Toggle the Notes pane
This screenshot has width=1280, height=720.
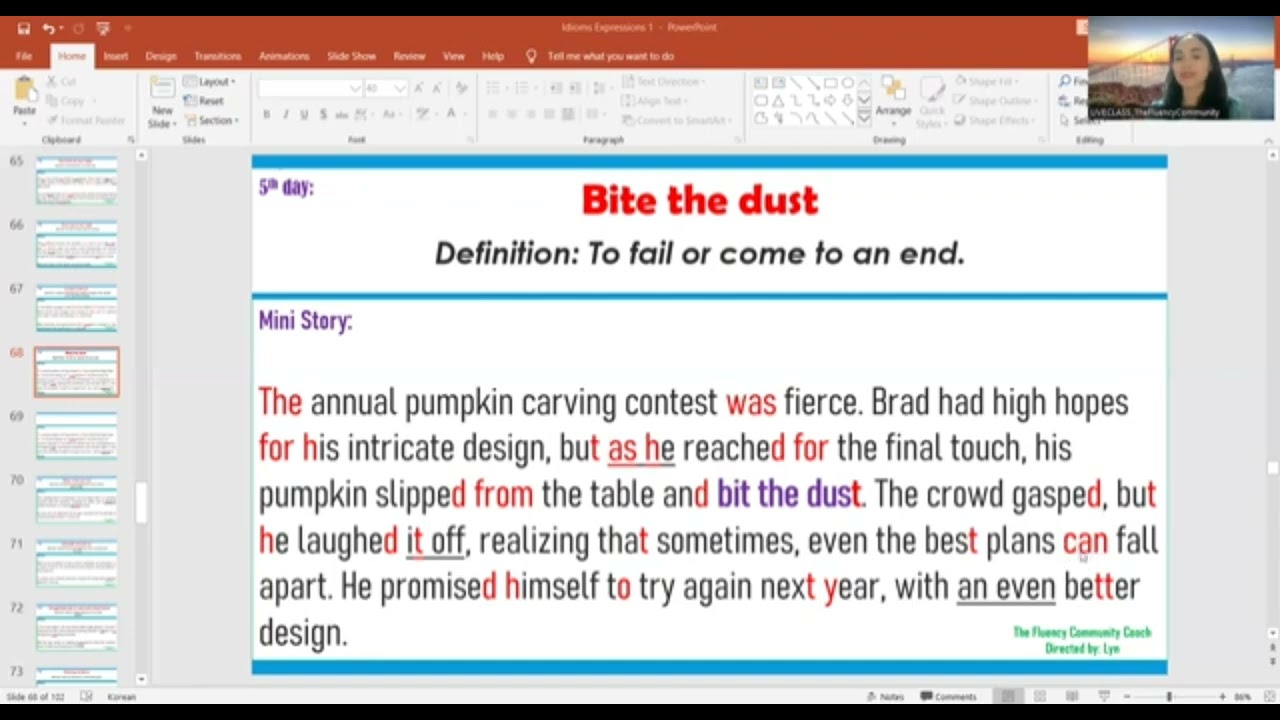886,696
